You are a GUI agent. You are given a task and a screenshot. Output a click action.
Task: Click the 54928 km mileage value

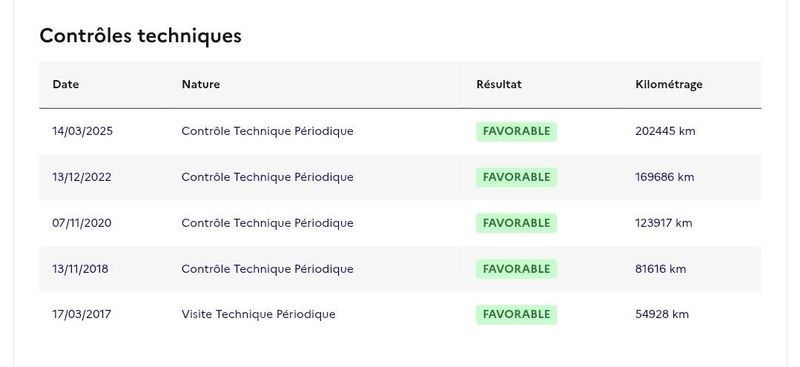tap(662, 314)
